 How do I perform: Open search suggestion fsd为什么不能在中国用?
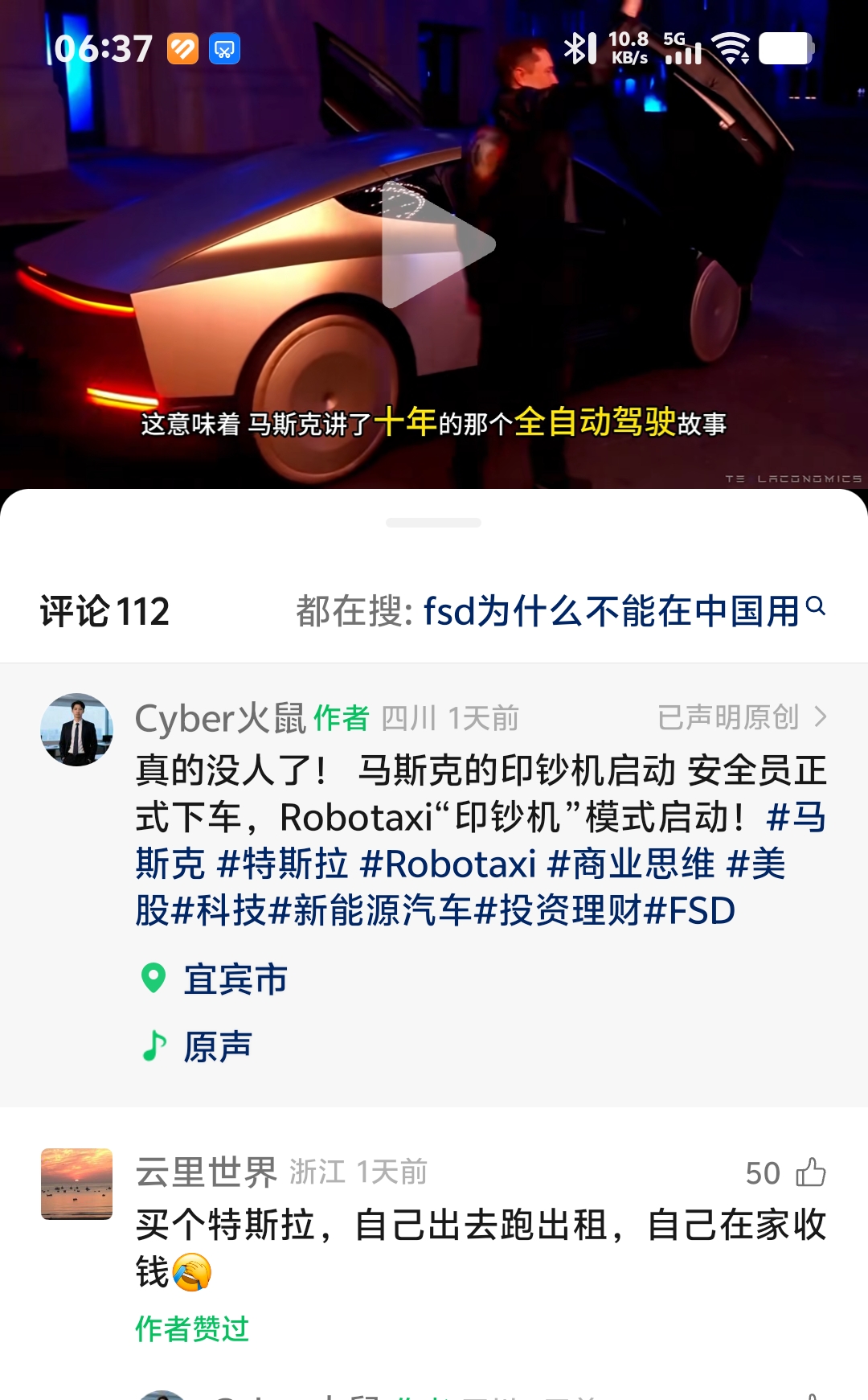tap(611, 611)
